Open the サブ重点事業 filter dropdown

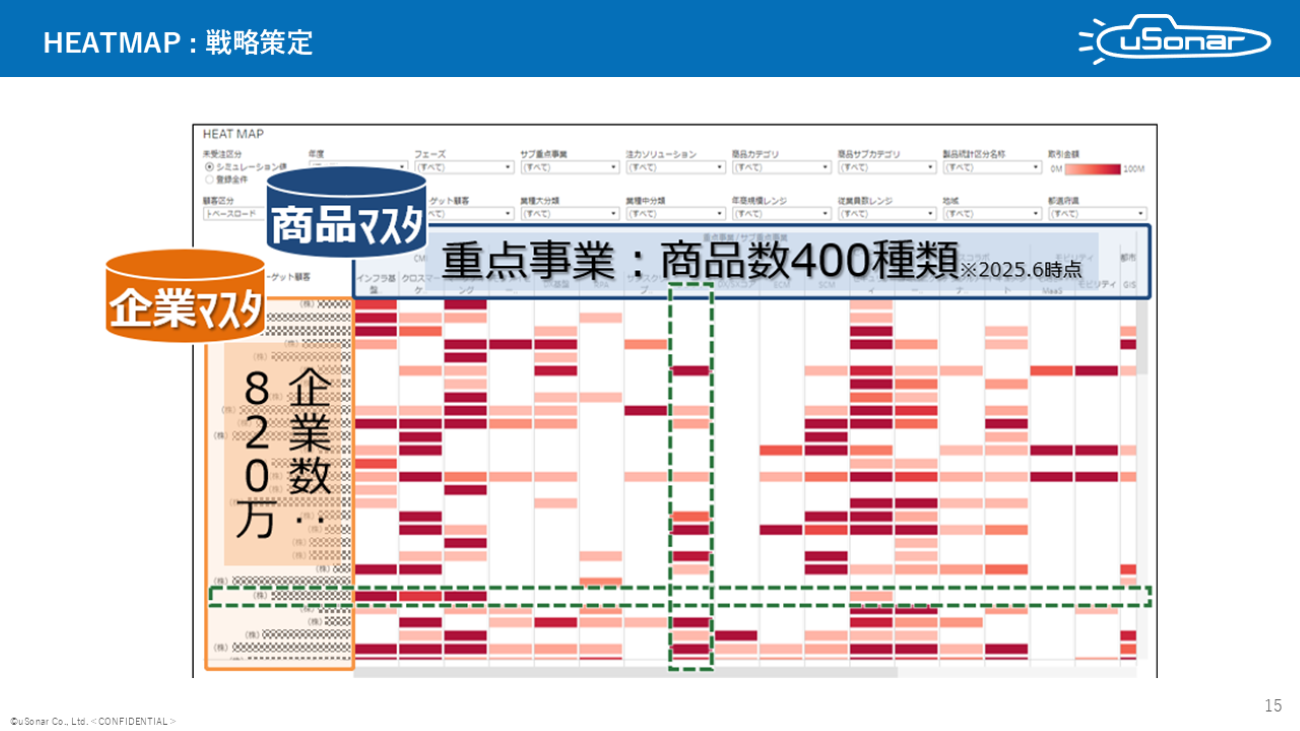pos(568,168)
